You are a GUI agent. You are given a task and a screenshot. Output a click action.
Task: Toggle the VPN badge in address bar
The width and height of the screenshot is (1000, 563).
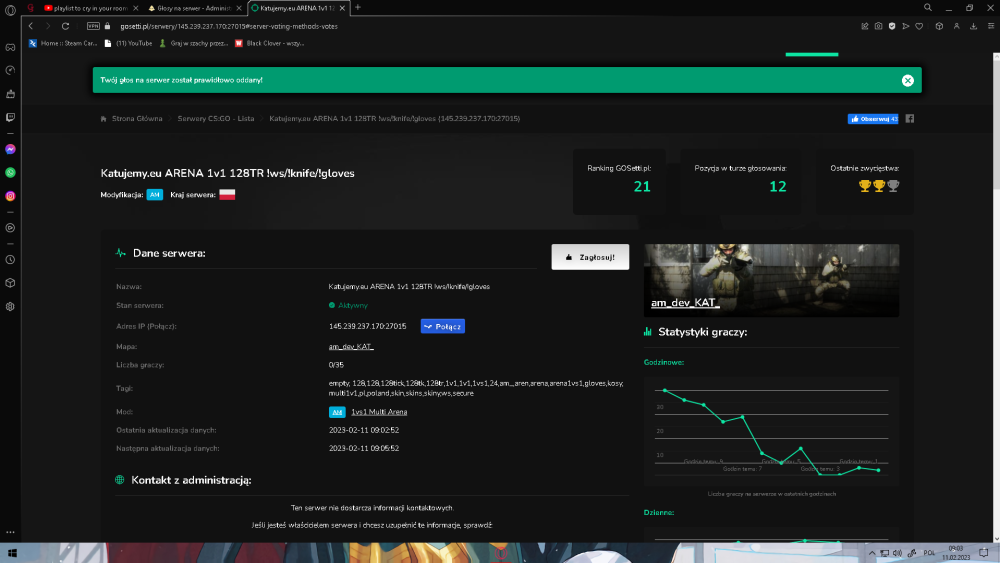(x=93, y=26)
